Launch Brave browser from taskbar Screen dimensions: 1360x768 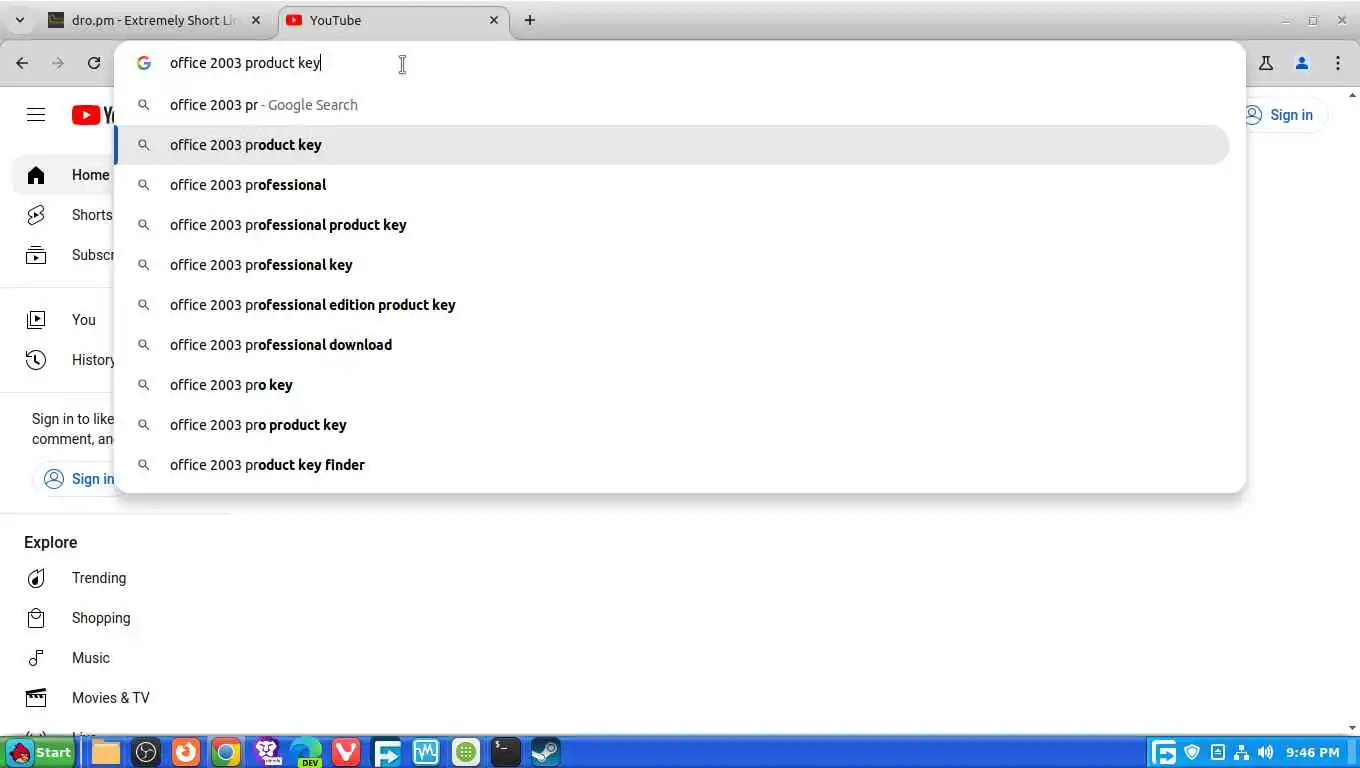coord(266,752)
